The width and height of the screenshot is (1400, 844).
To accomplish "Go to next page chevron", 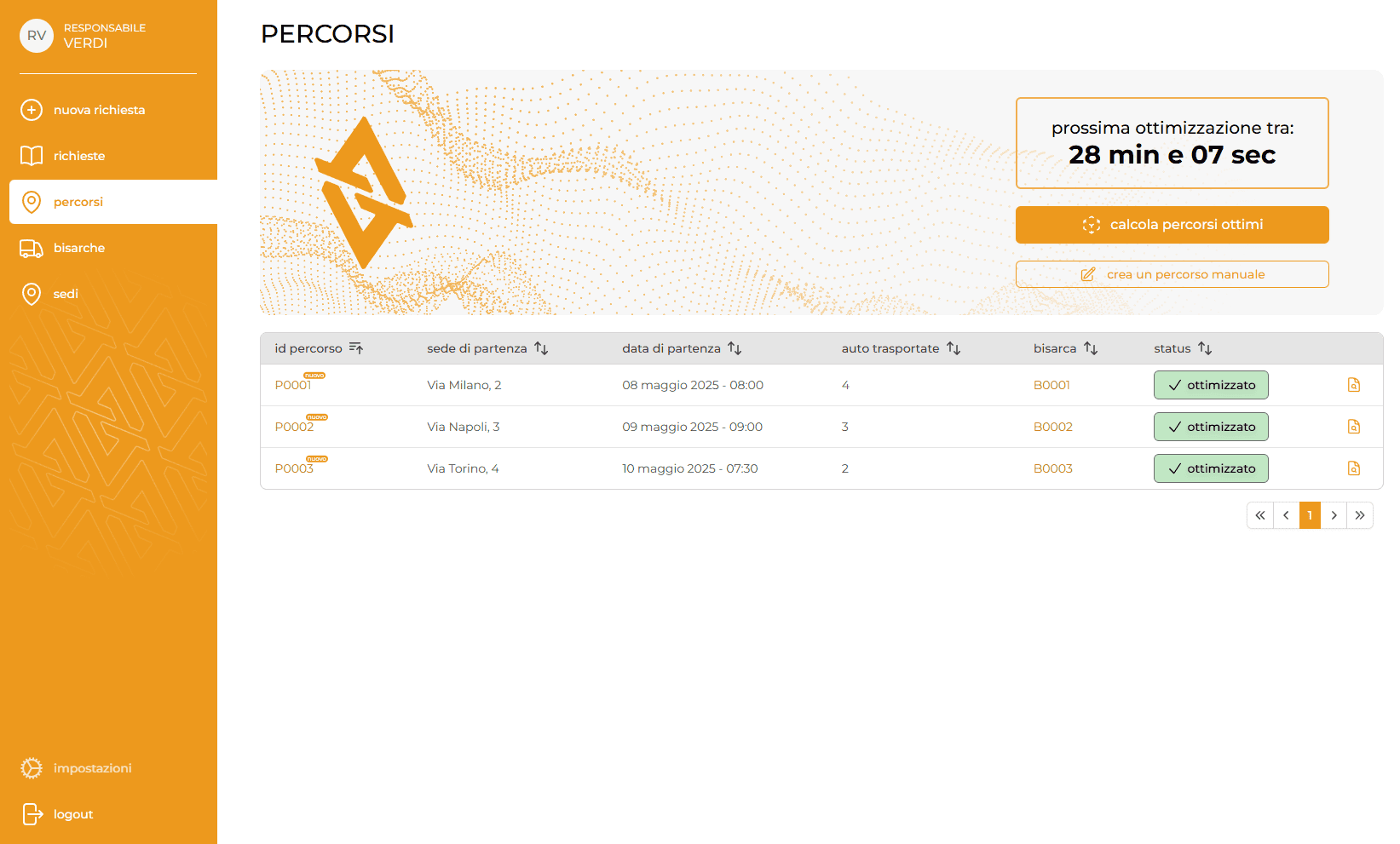I will click(x=1334, y=515).
